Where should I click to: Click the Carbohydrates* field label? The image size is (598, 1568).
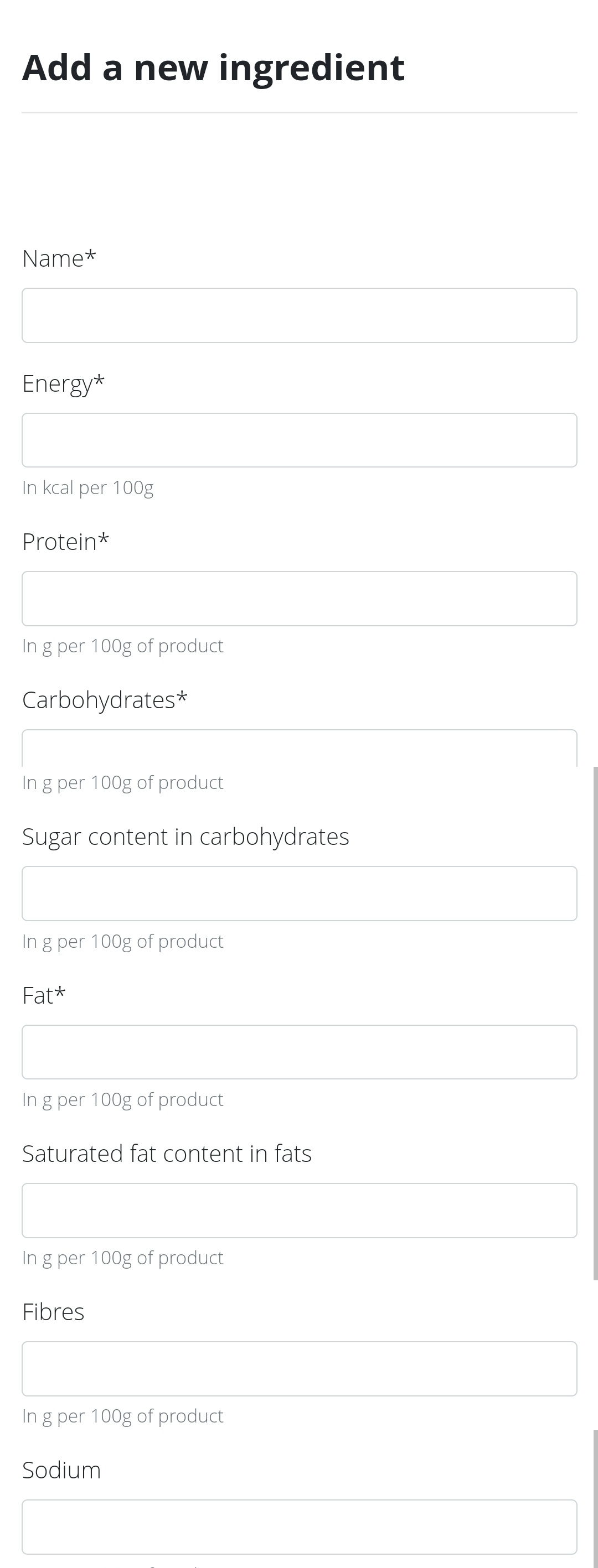pyautogui.click(x=105, y=699)
